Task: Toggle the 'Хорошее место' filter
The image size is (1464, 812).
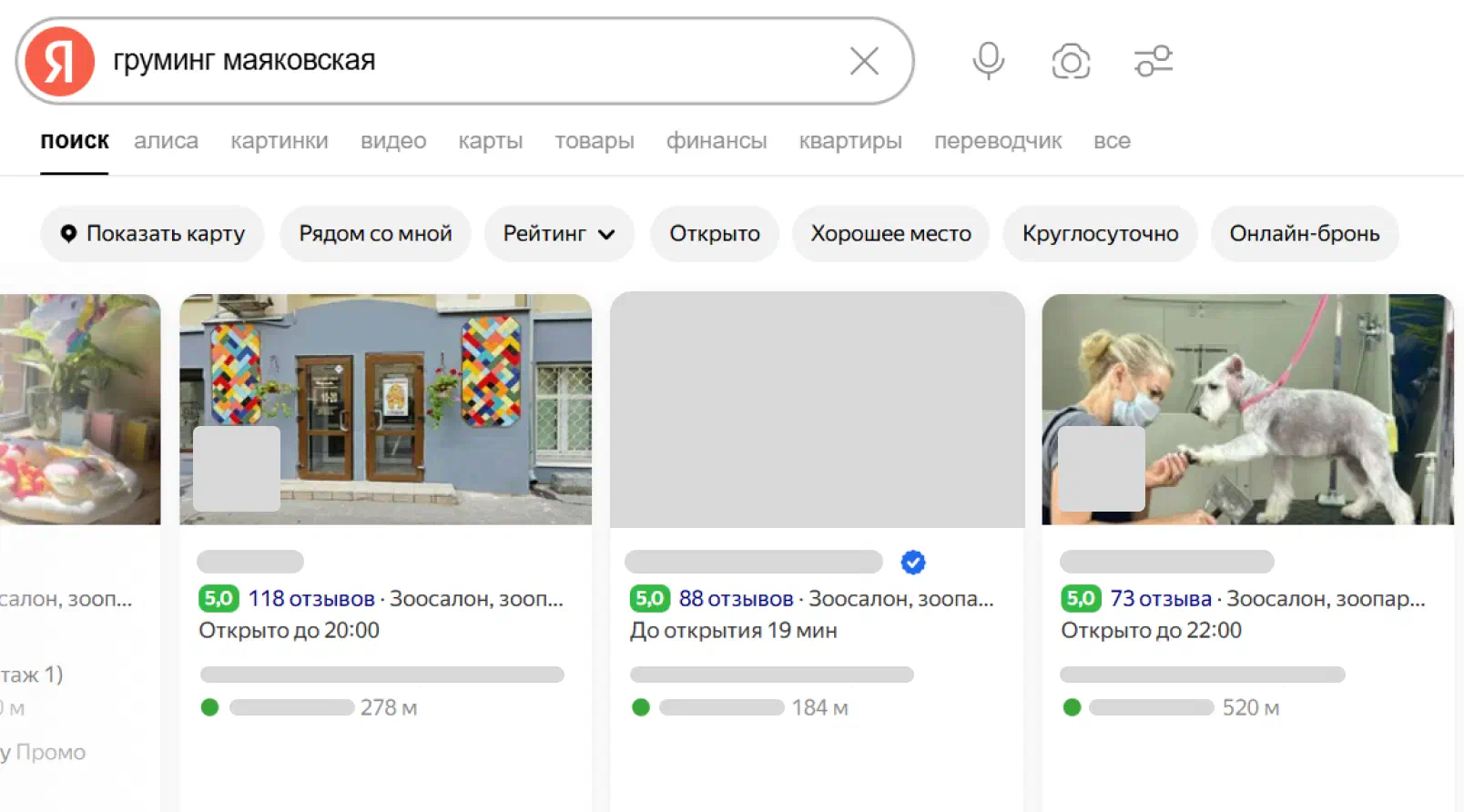Action: (890, 234)
